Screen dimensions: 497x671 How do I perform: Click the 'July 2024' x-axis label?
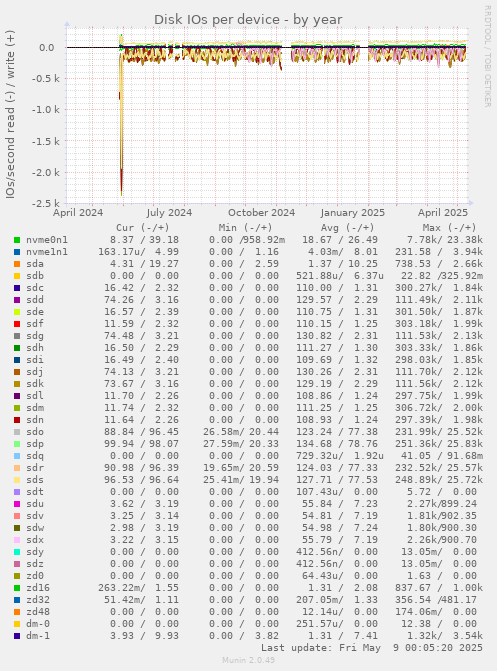click(169, 213)
